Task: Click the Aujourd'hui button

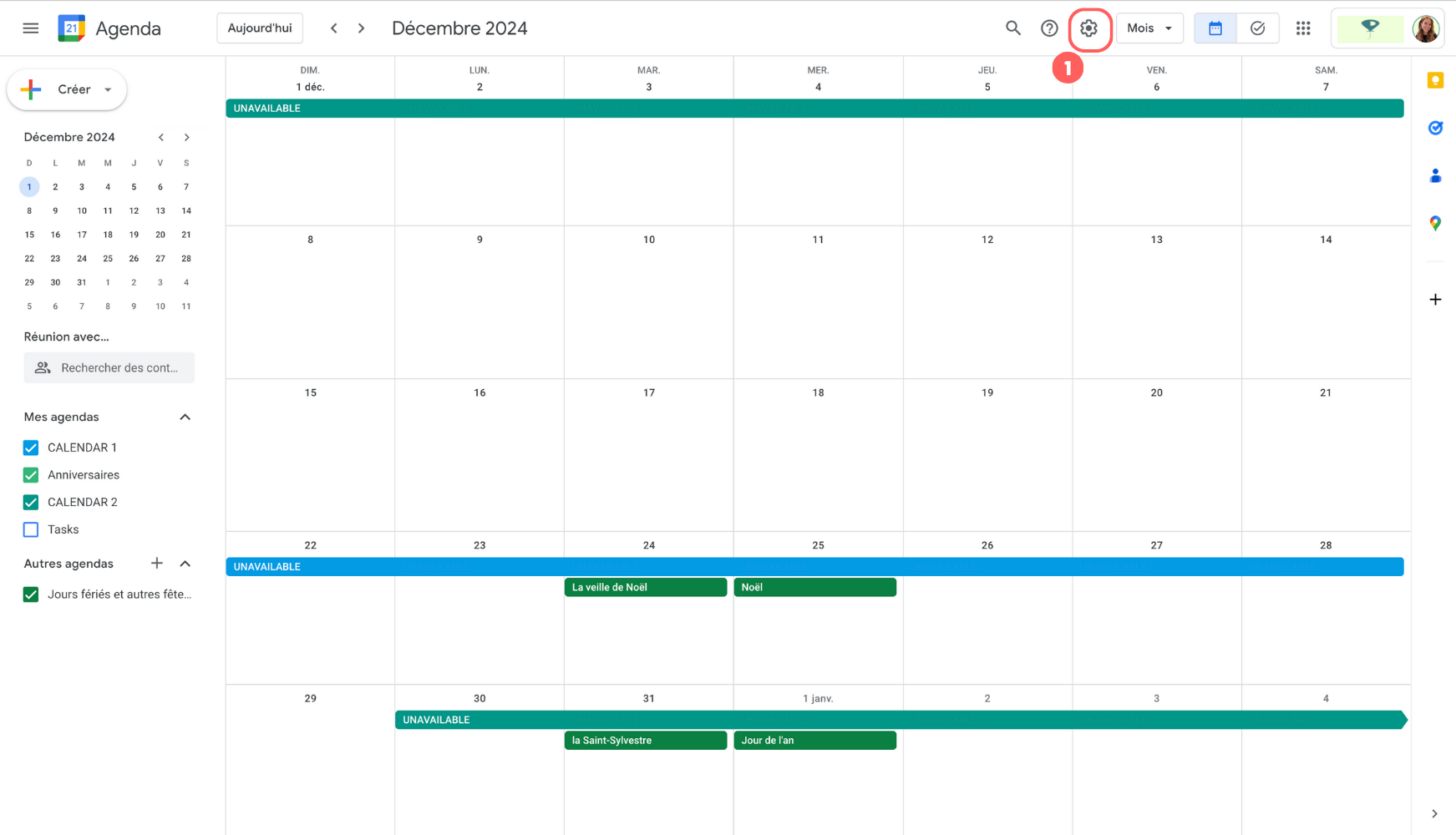Action: 260,28
